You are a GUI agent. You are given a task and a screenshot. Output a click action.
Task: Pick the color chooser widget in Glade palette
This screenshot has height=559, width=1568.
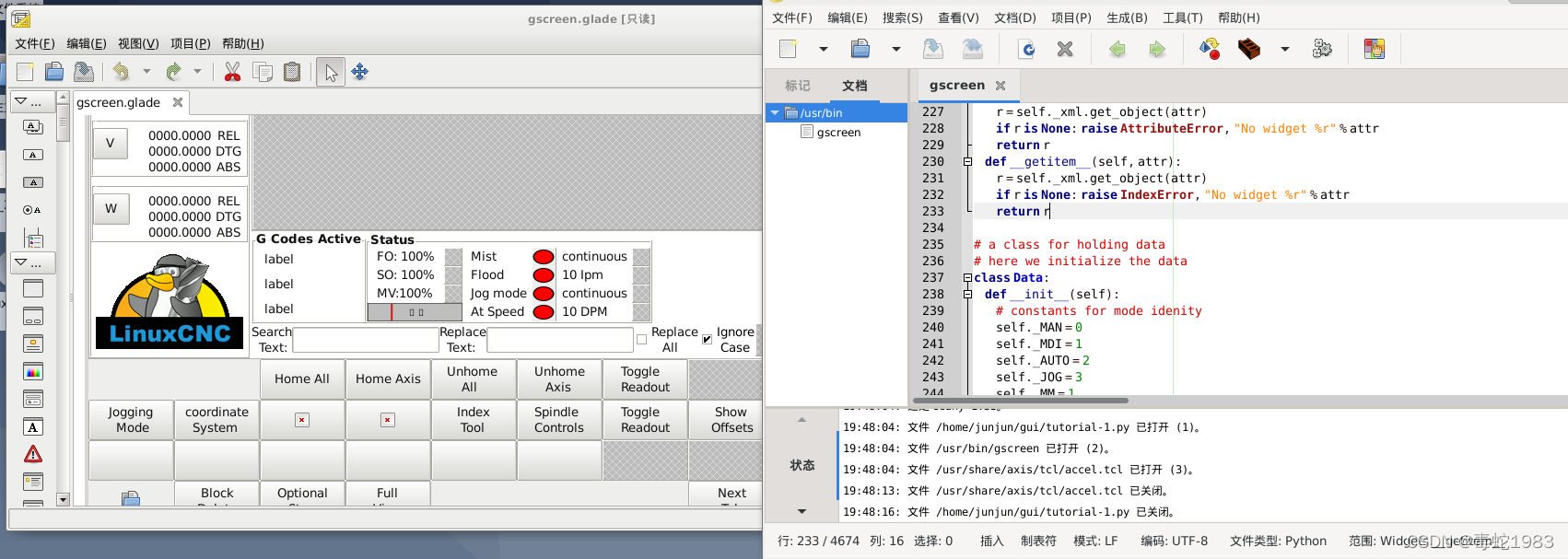pyautogui.click(x=33, y=372)
